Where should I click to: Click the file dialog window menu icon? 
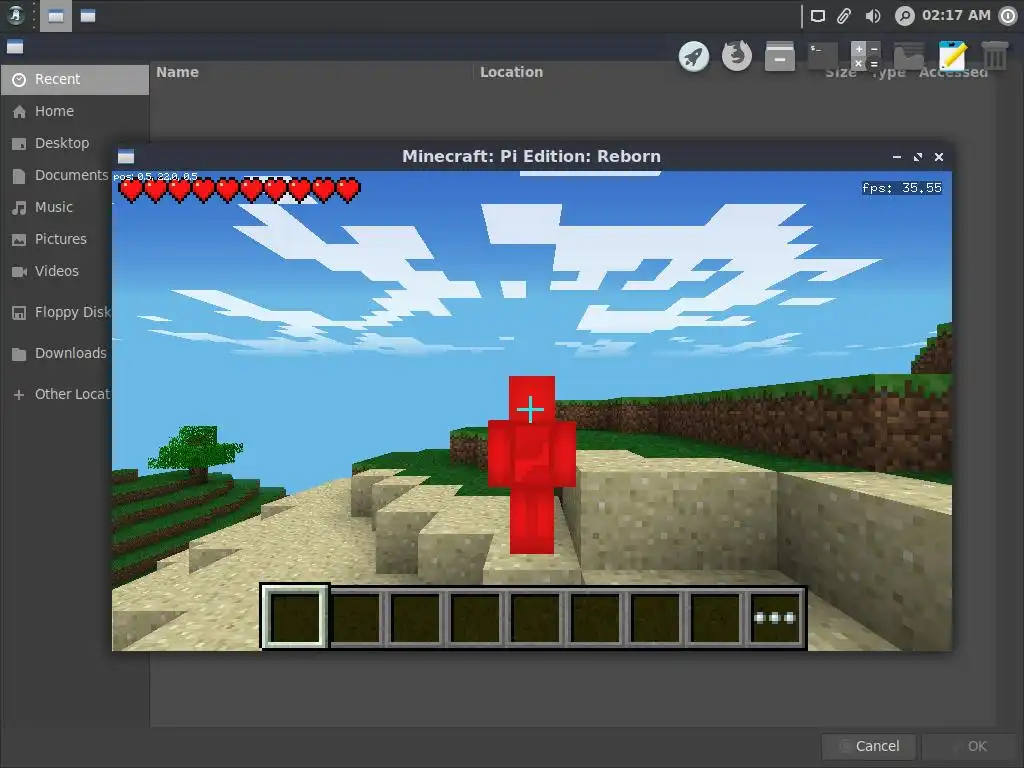15,47
